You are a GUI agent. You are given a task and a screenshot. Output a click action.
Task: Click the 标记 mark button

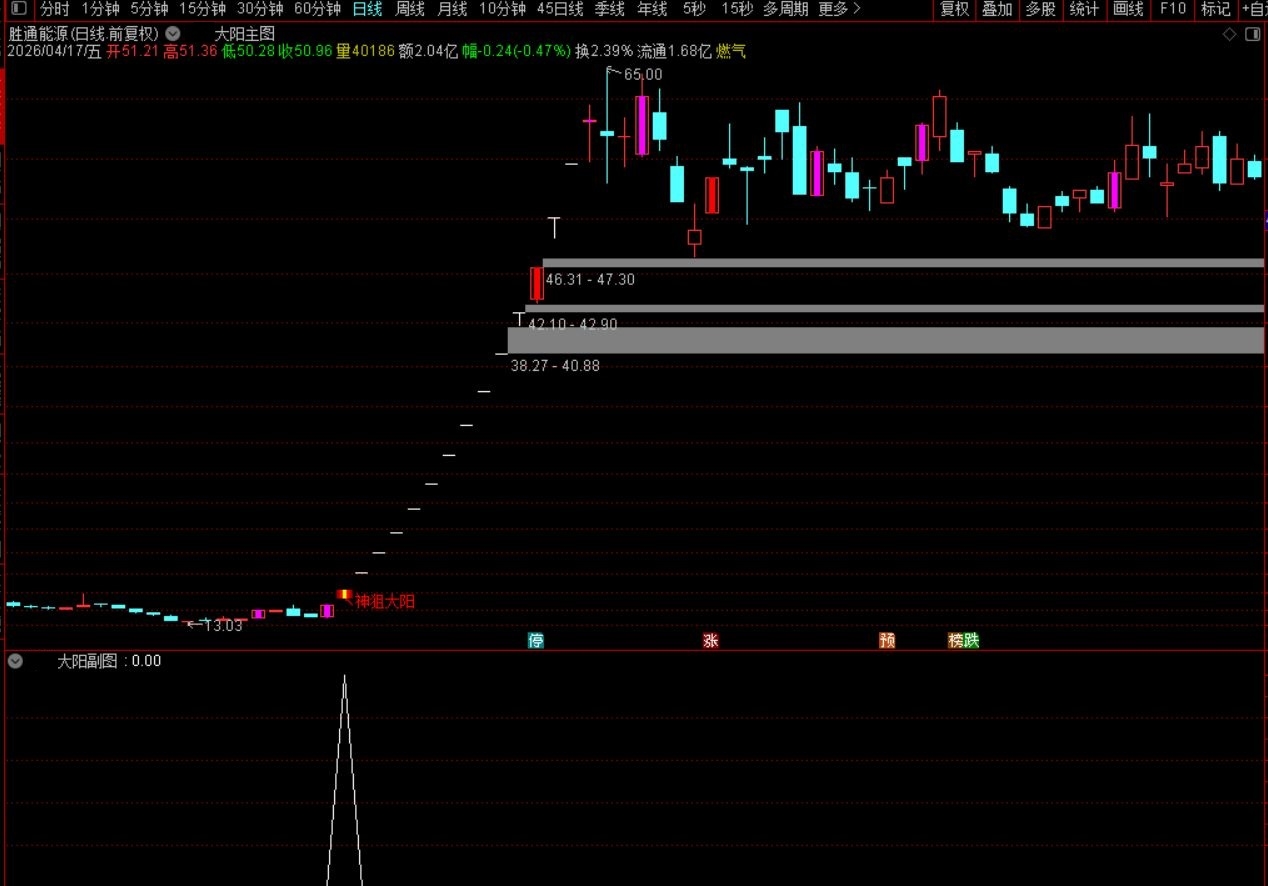point(1215,9)
